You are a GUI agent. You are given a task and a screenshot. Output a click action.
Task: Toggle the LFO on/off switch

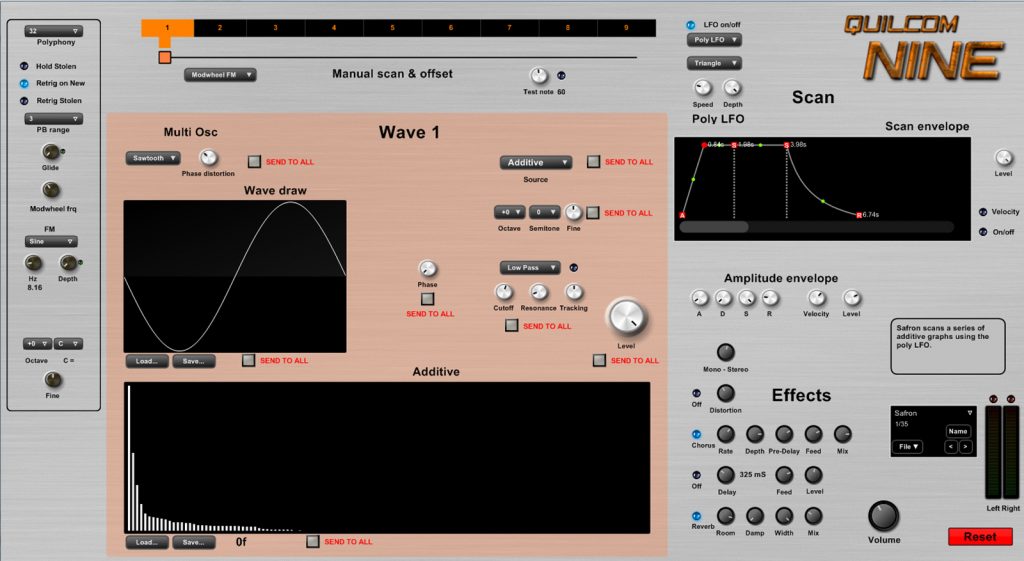tap(691, 24)
